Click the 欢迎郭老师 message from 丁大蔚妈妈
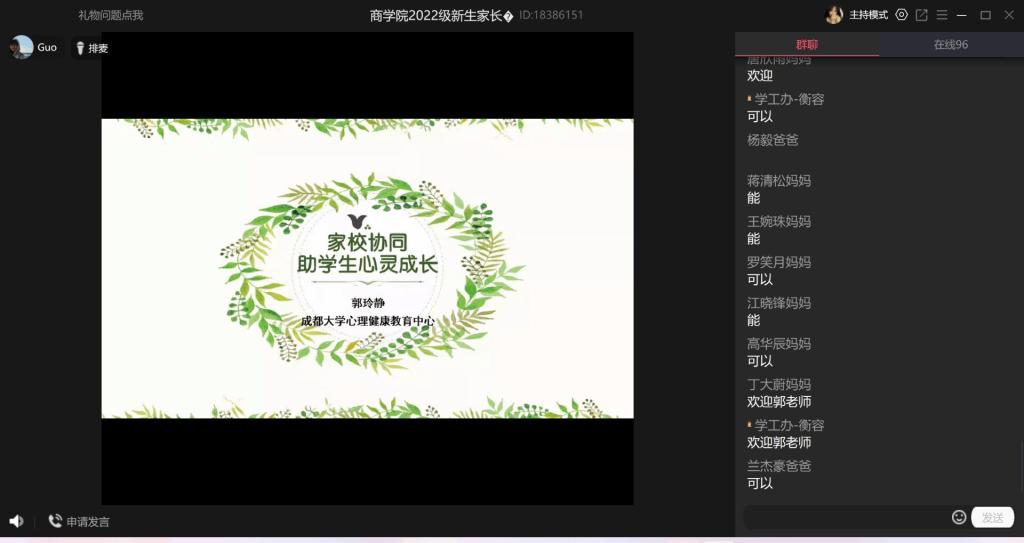The height and width of the screenshot is (543, 1024). pos(779,402)
